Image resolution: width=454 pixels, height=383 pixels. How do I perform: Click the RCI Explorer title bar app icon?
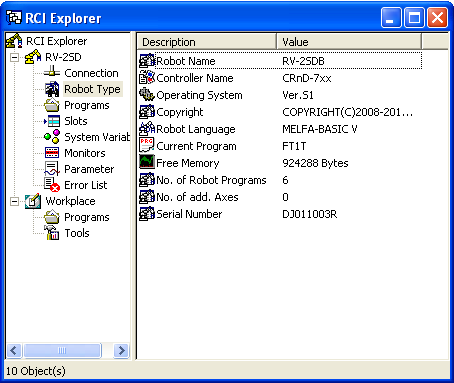pyautogui.click(x=14, y=17)
